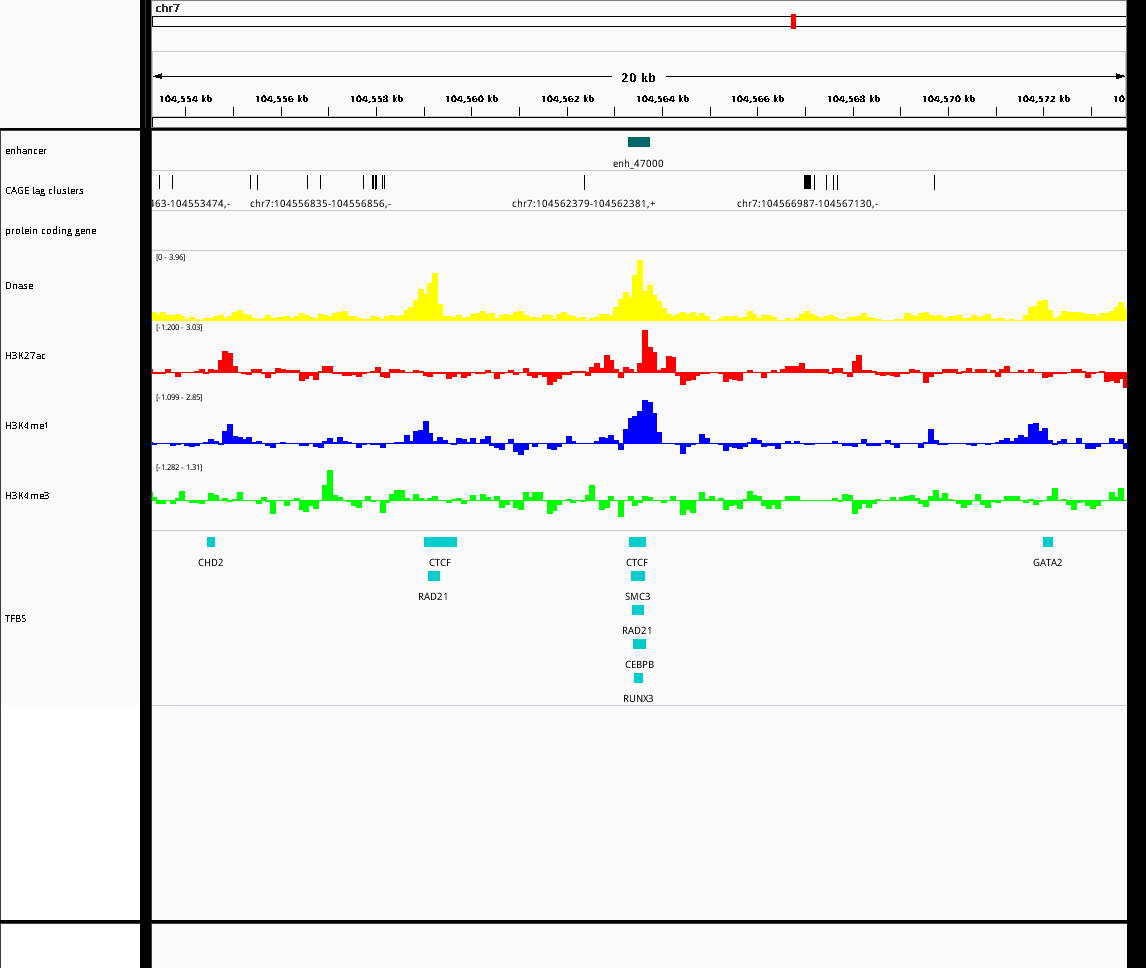Viewport: 1146px width, 968px height.
Task: Click CAGE cluster label chr7:104566987-104567130,-
Action: (808, 203)
